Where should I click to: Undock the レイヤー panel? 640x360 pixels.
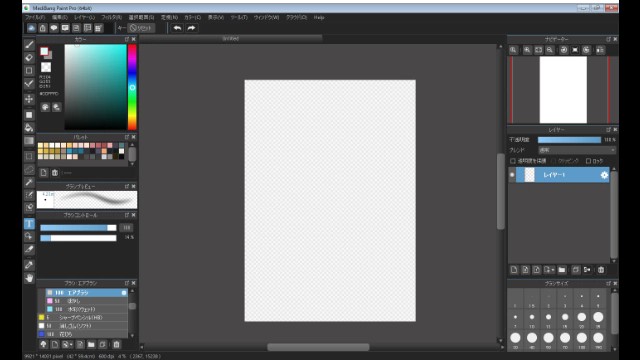(x=608, y=130)
